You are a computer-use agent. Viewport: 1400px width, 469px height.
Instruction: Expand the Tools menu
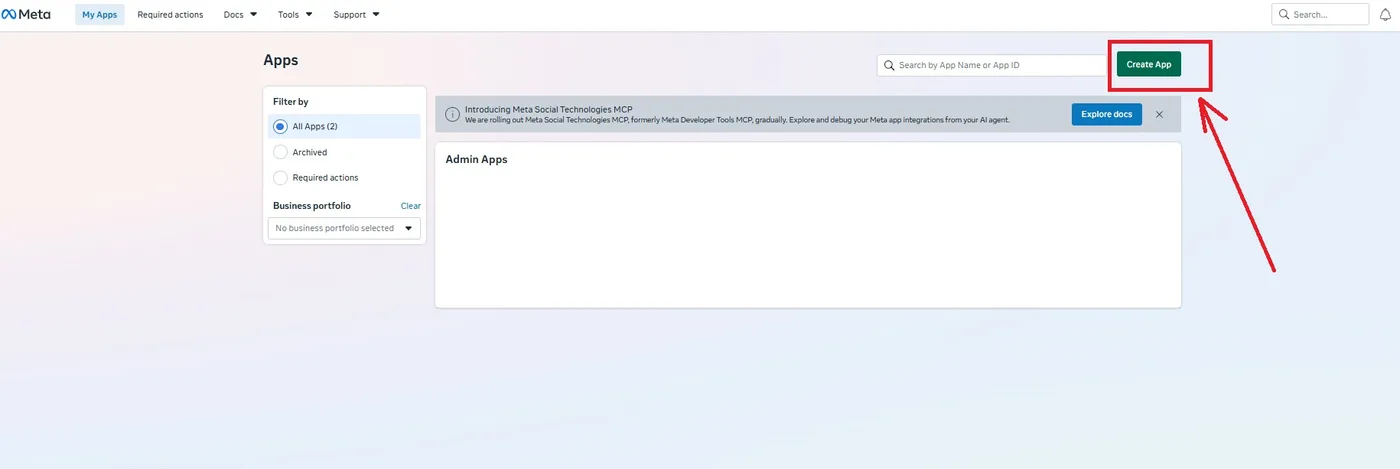295,15
